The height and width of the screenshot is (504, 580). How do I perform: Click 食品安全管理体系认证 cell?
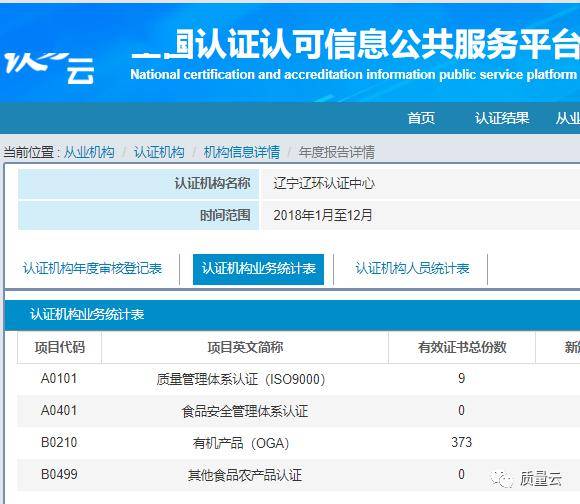click(245, 411)
